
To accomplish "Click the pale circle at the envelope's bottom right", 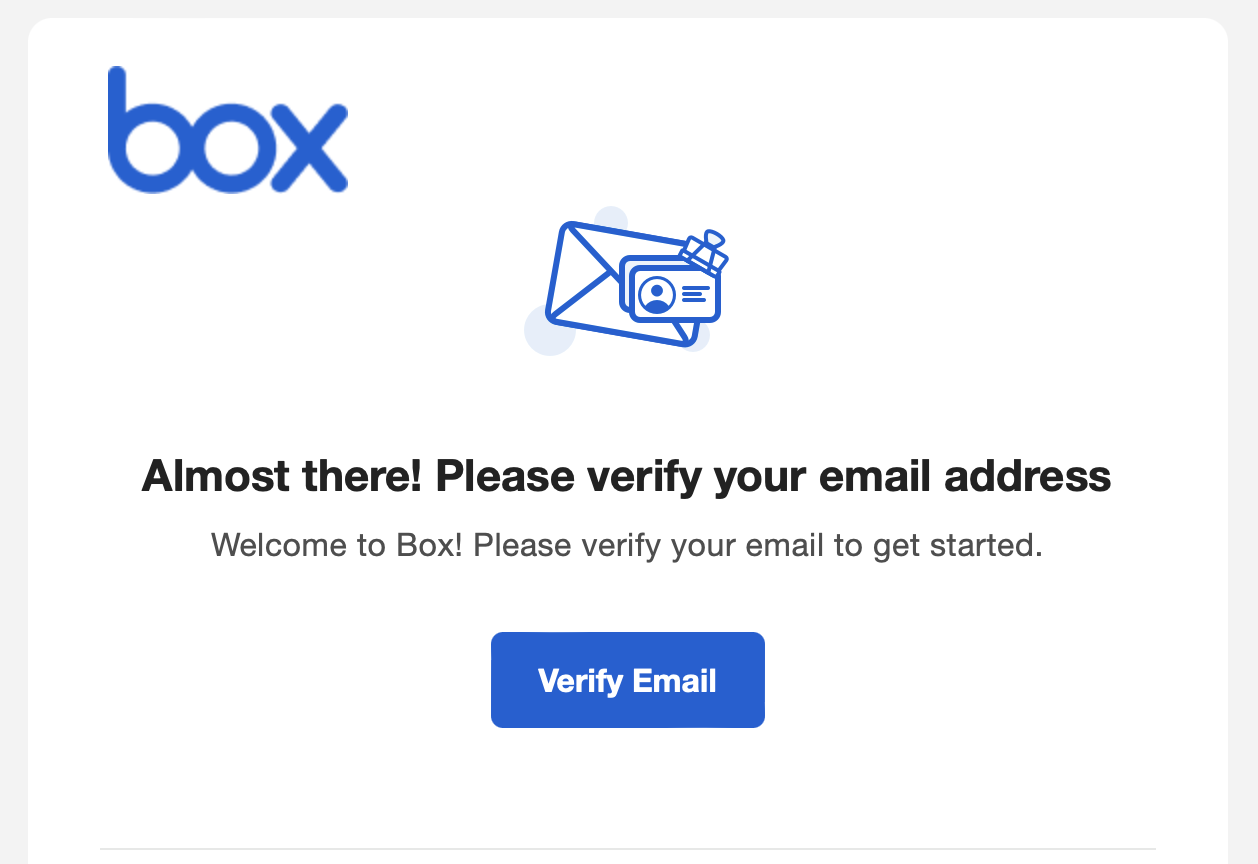I will [697, 338].
